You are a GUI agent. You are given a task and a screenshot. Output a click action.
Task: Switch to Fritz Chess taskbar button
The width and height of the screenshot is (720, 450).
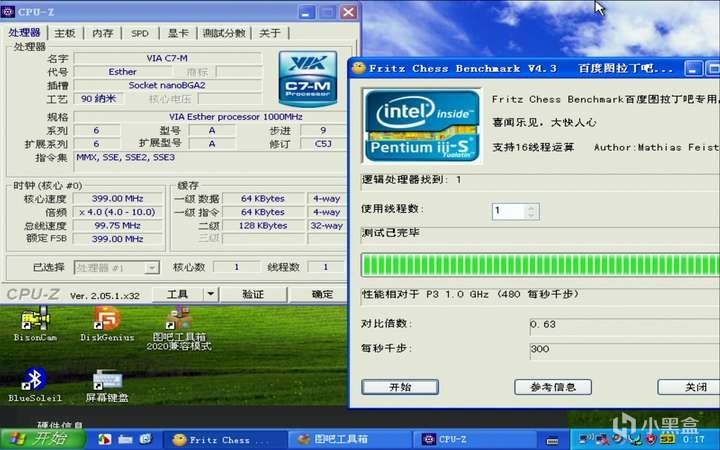(225, 439)
